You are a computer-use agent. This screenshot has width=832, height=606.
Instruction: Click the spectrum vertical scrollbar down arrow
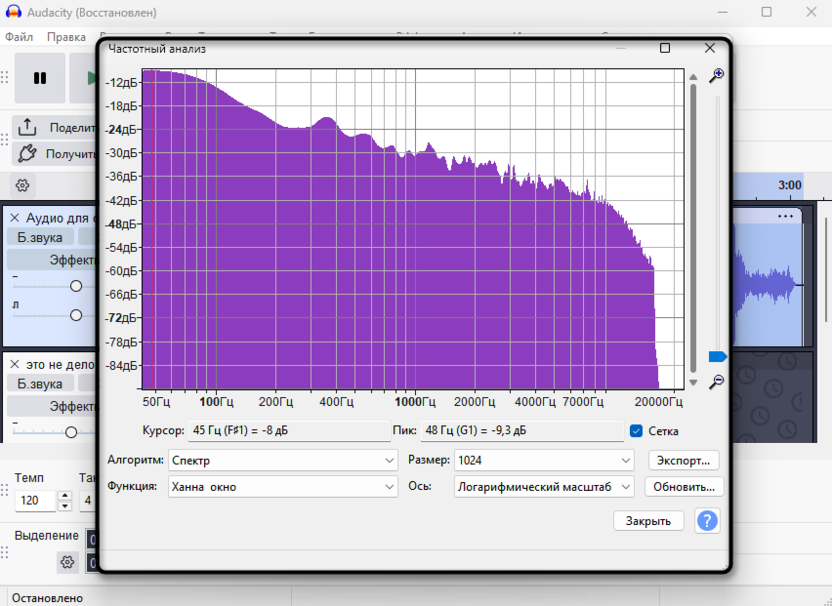pos(693,382)
